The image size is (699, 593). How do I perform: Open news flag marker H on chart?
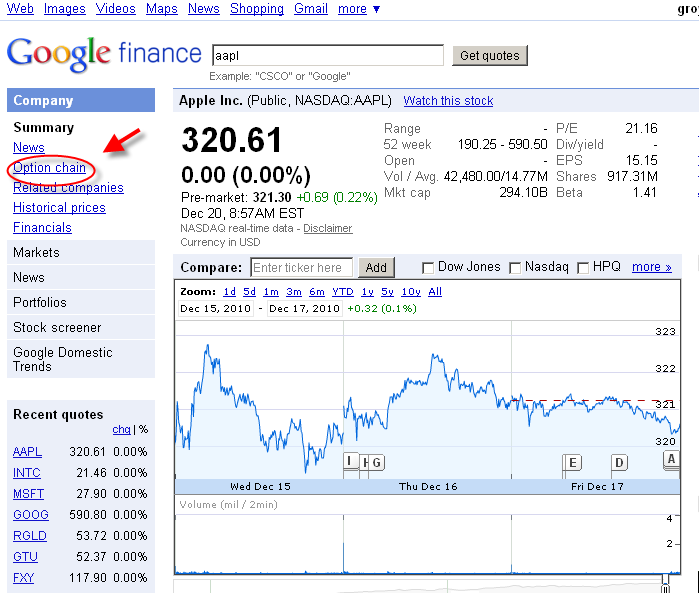coord(365,462)
